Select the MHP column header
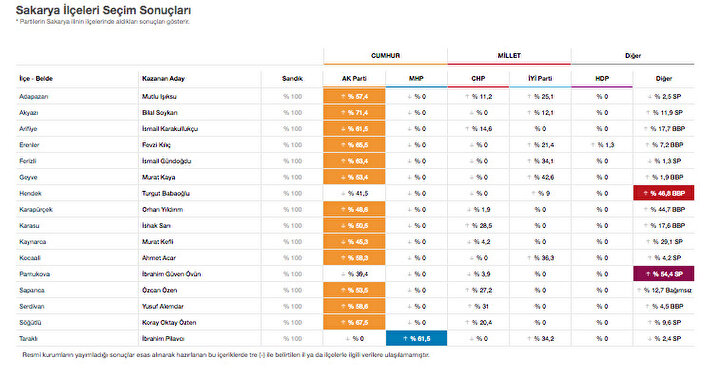Screen dimensions: 720x377 [x=416, y=79]
